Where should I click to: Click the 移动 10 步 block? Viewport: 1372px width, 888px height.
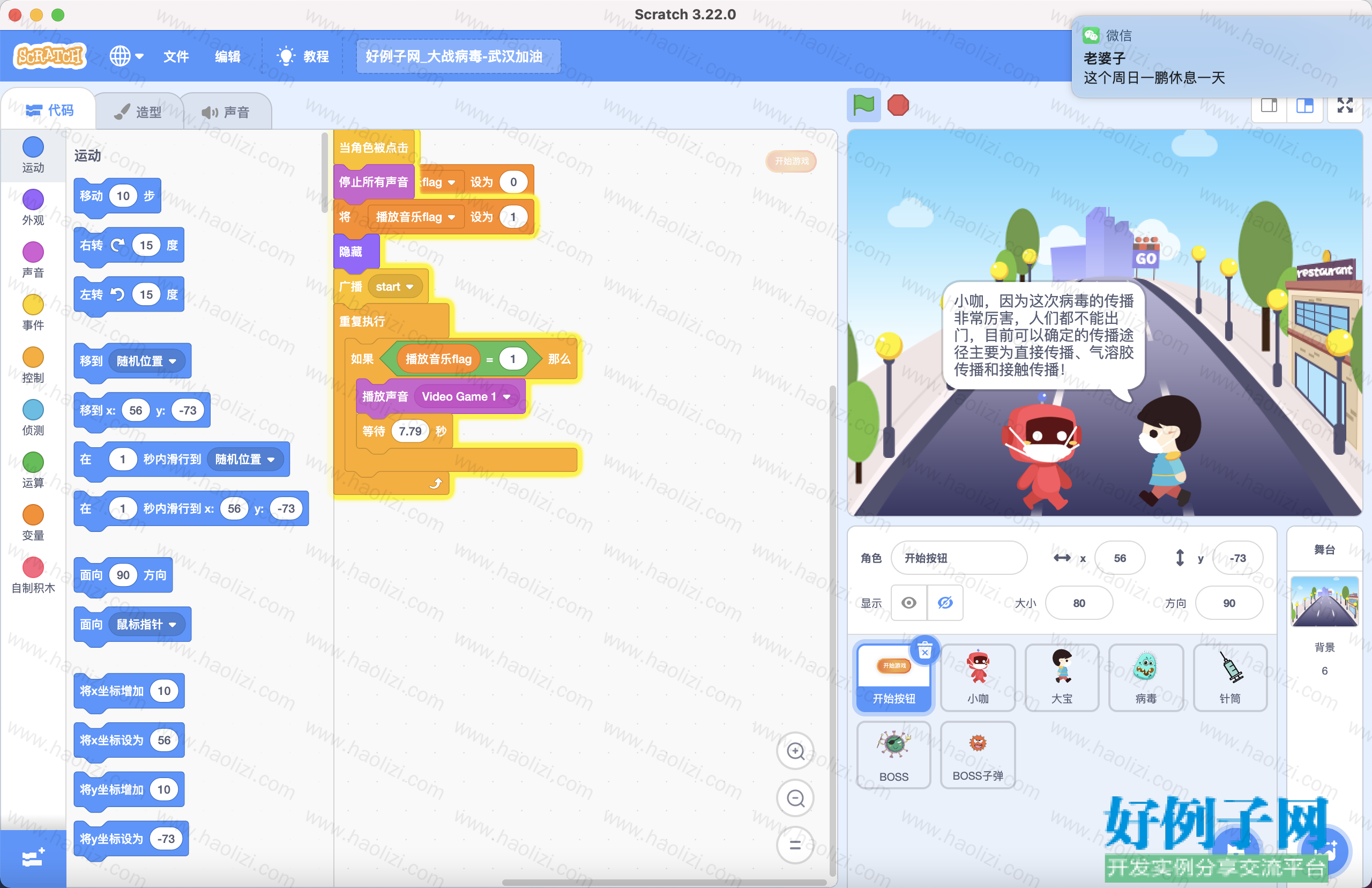pyautogui.click(x=117, y=196)
